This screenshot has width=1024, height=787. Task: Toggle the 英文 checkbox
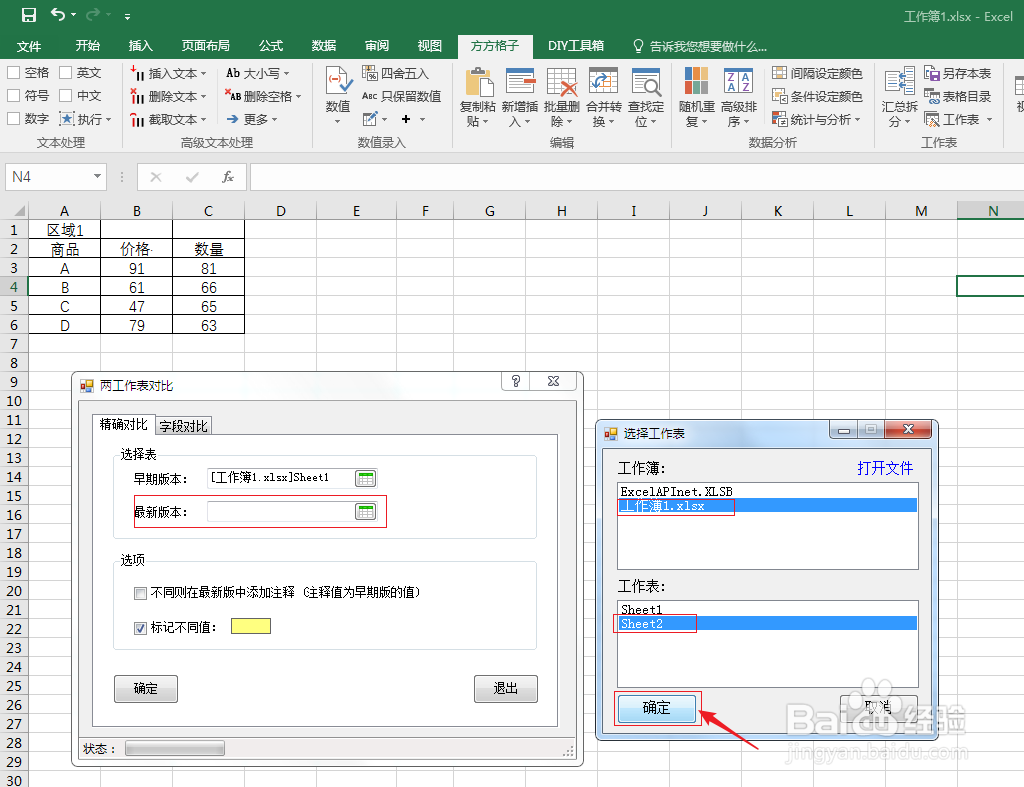(65, 72)
